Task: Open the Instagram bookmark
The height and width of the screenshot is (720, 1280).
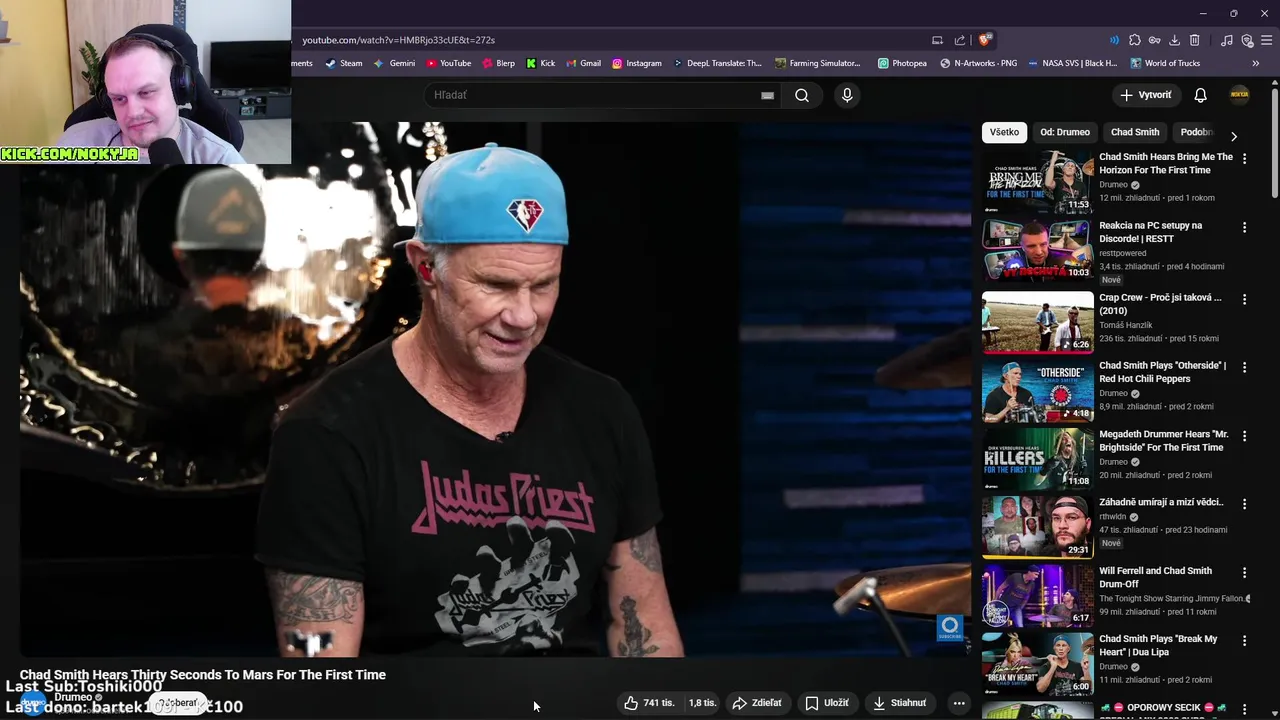Action: click(x=636, y=63)
